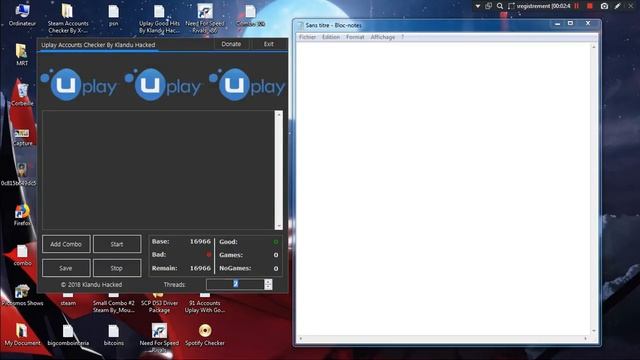Select the combo file icon on the desktop

tap(22, 256)
